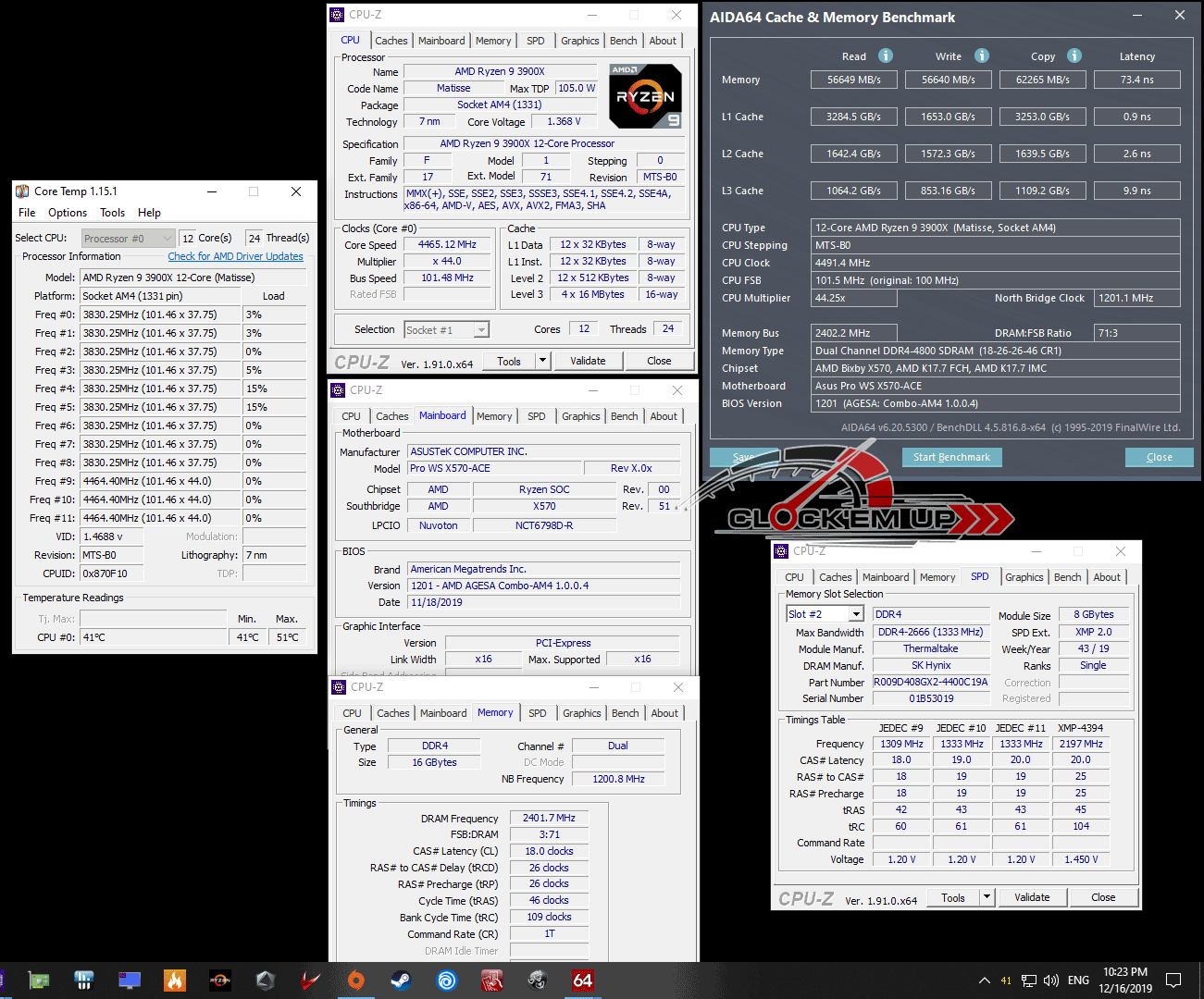Open the Socket #1 selection dropdown
Image resolution: width=1204 pixels, height=999 pixels.
(x=446, y=330)
